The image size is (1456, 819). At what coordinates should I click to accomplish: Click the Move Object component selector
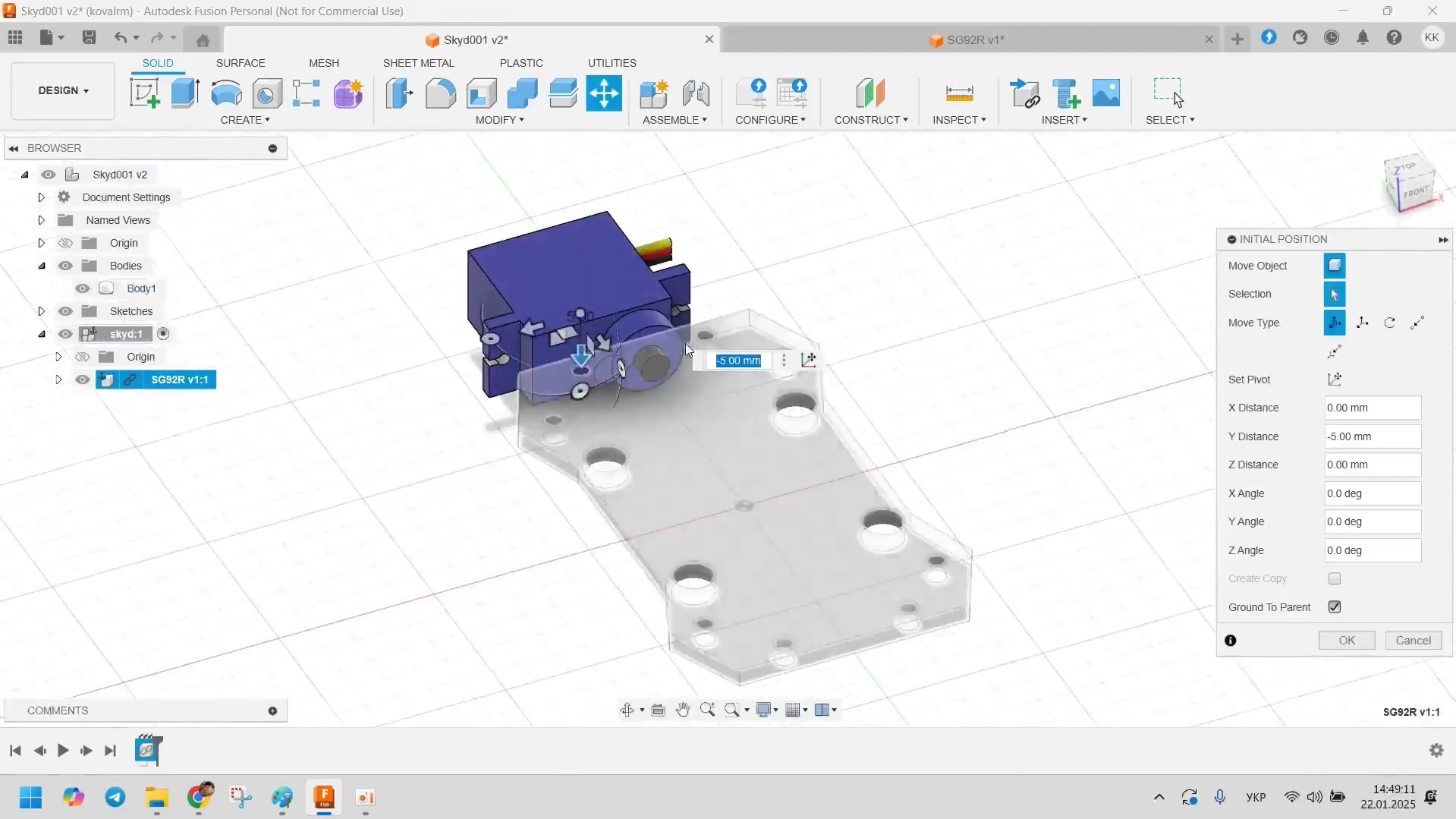1335,266
